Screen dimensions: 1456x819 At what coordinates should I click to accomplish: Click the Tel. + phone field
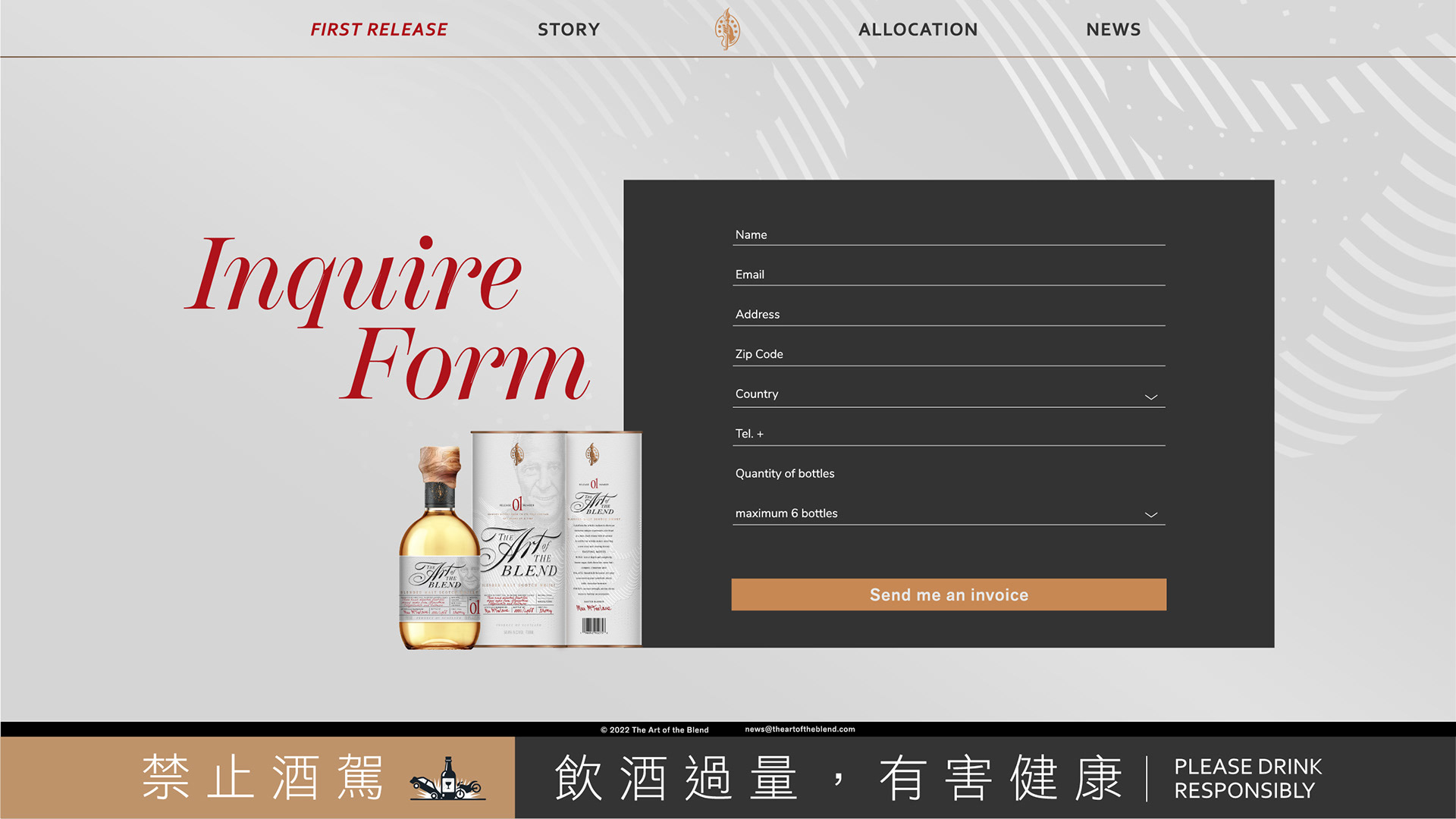[x=949, y=434]
